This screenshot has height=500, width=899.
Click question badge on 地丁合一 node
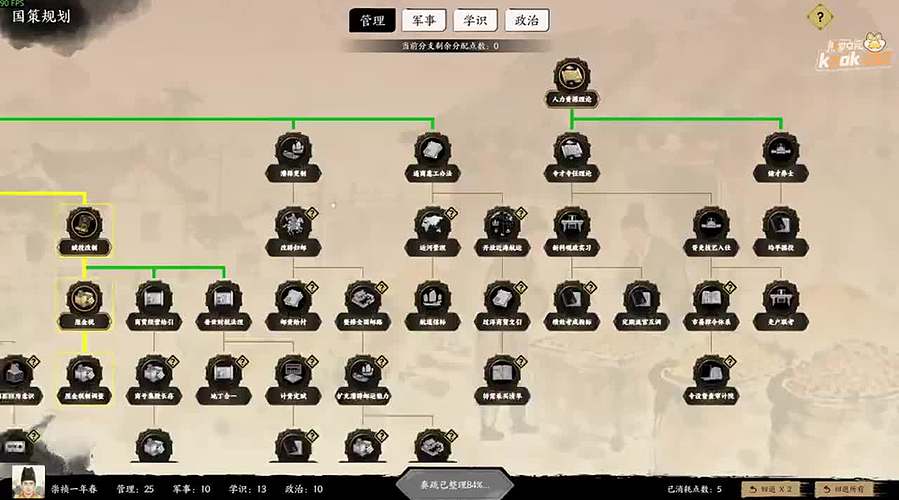tap(243, 362)
